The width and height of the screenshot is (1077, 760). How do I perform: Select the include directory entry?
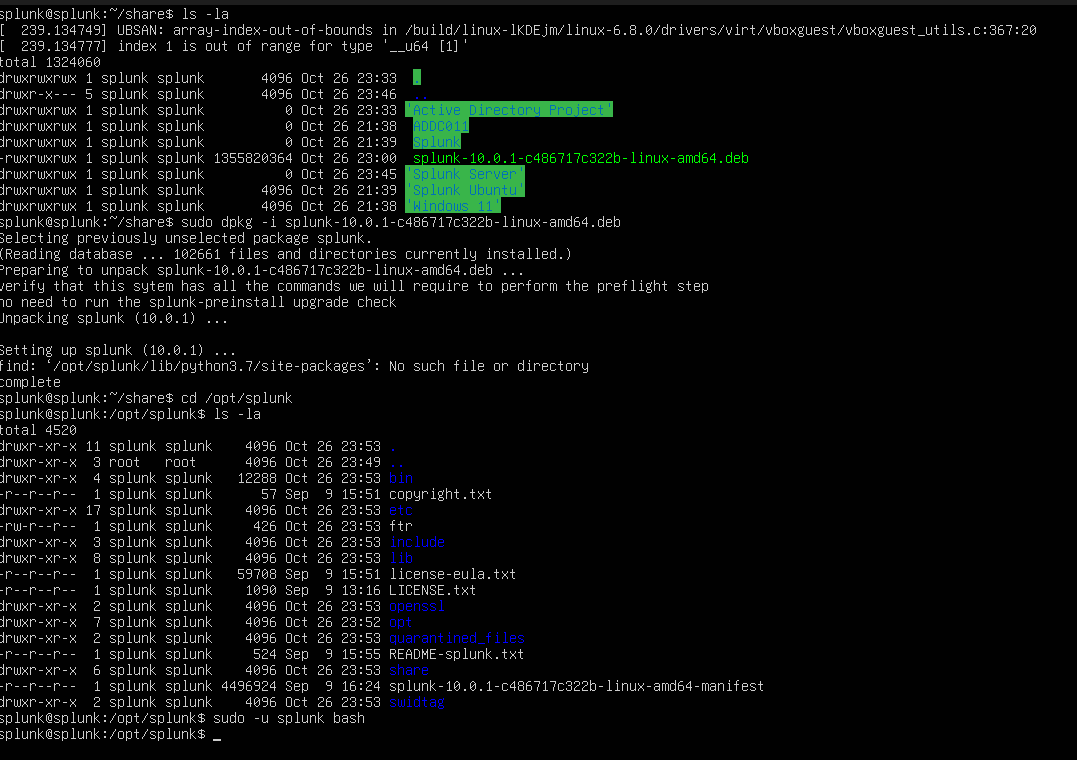[x=415, y=542]
